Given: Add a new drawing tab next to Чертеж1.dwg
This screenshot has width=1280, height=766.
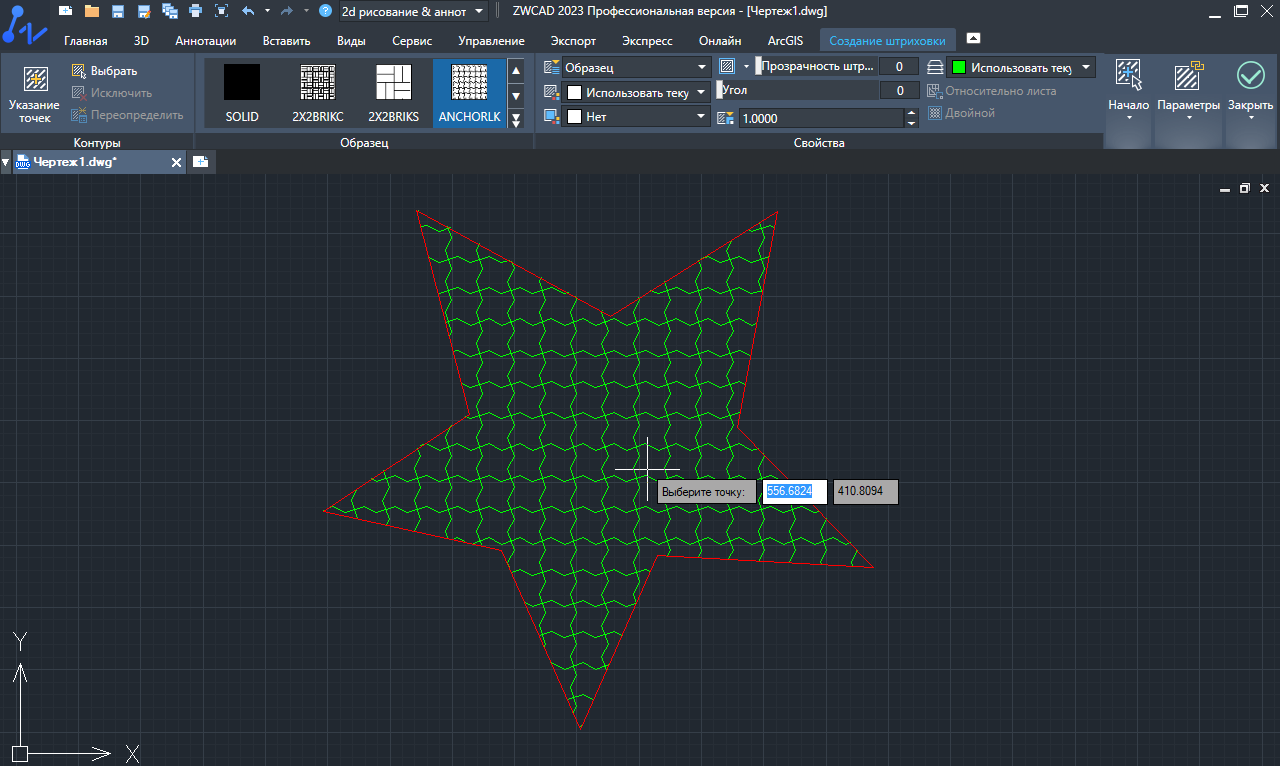Looking at the screenshot, I should click(200, 162).
